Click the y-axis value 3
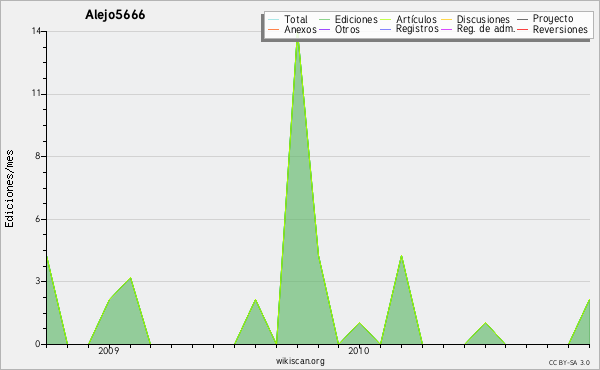Screen dimensions: 600x370 pyautogui.click(x=38, y=281)
